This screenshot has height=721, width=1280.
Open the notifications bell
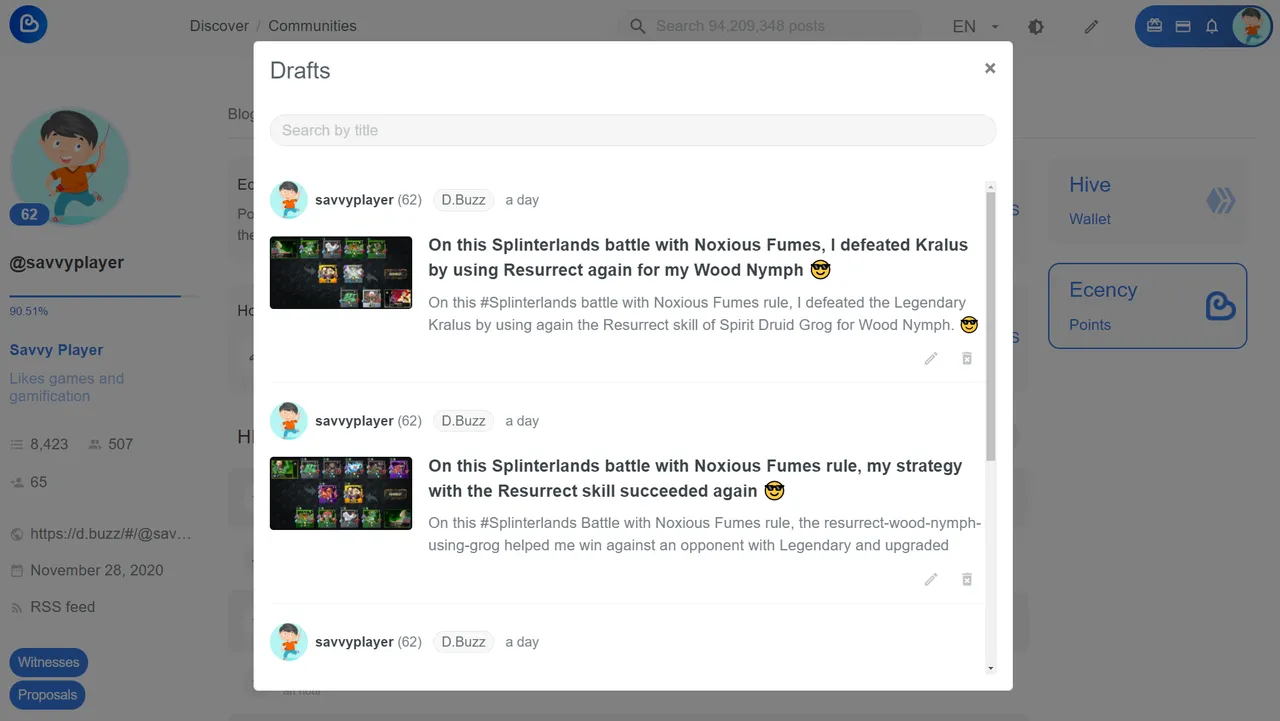[x=1212, y=27]
